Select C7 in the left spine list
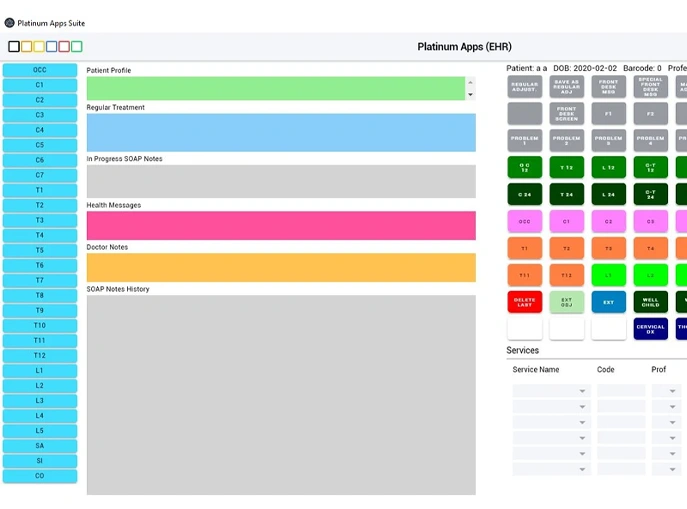Image resolution: width=687 pixels, height=509 pixels. (40, 175)
